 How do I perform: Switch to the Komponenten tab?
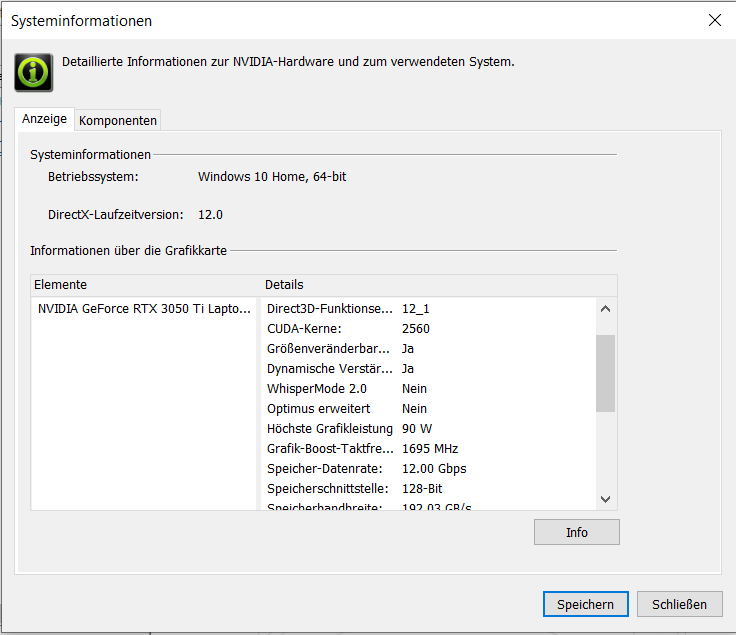118,120
